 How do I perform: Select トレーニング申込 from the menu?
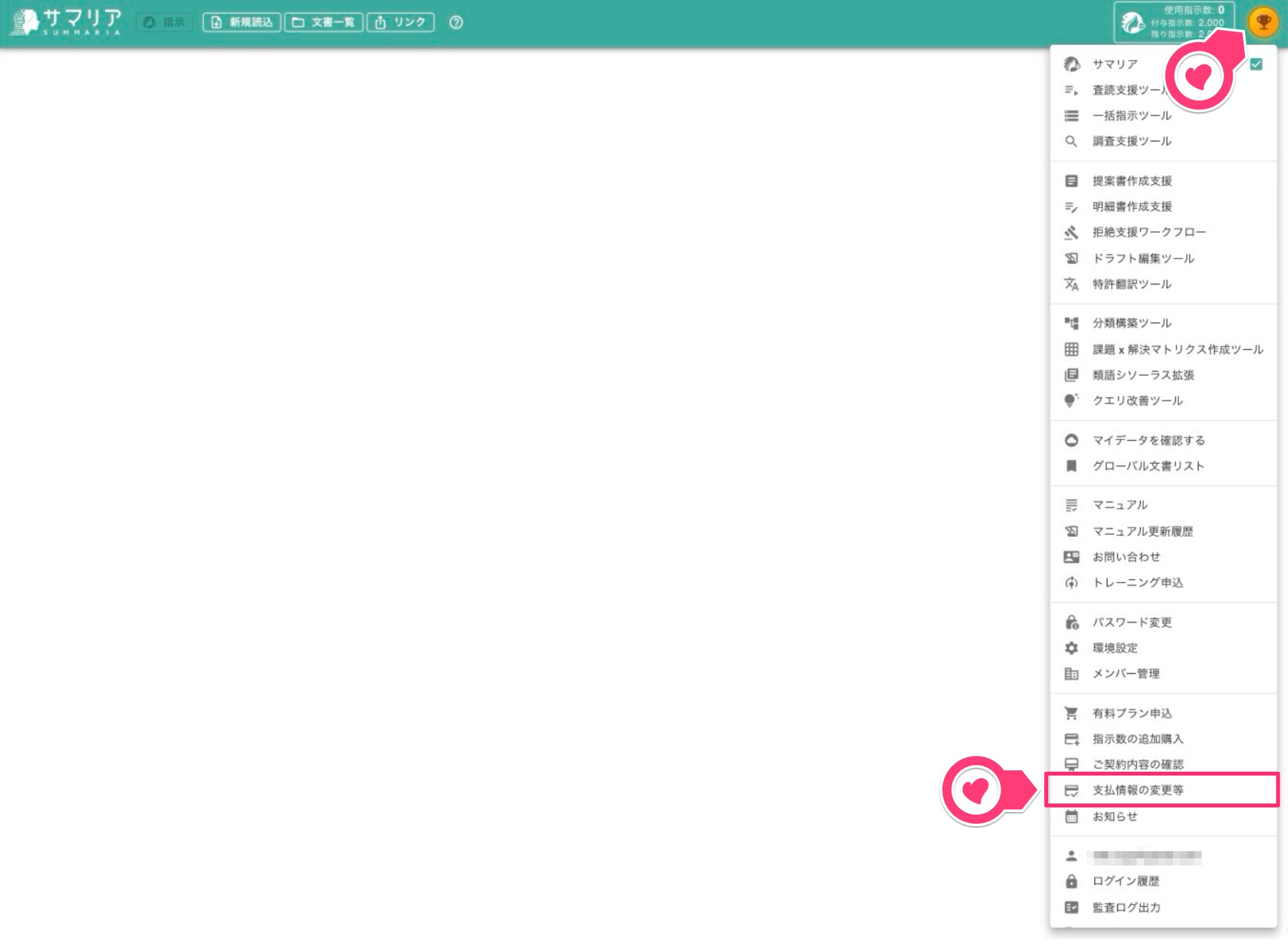point(1164,583)
